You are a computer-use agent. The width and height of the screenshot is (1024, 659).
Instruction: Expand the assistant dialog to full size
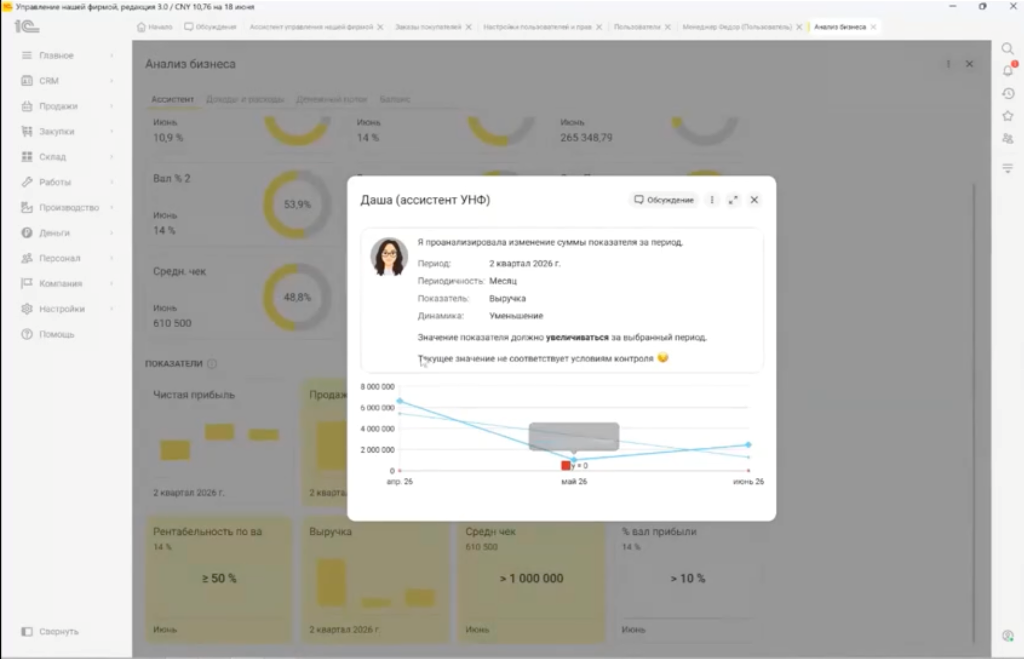tap(733, 200)
